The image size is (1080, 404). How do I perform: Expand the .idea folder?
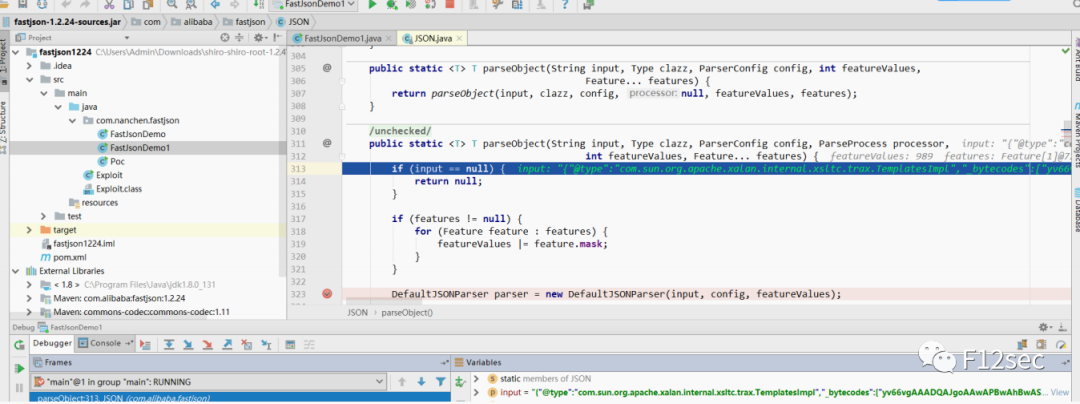pos(30,66)
